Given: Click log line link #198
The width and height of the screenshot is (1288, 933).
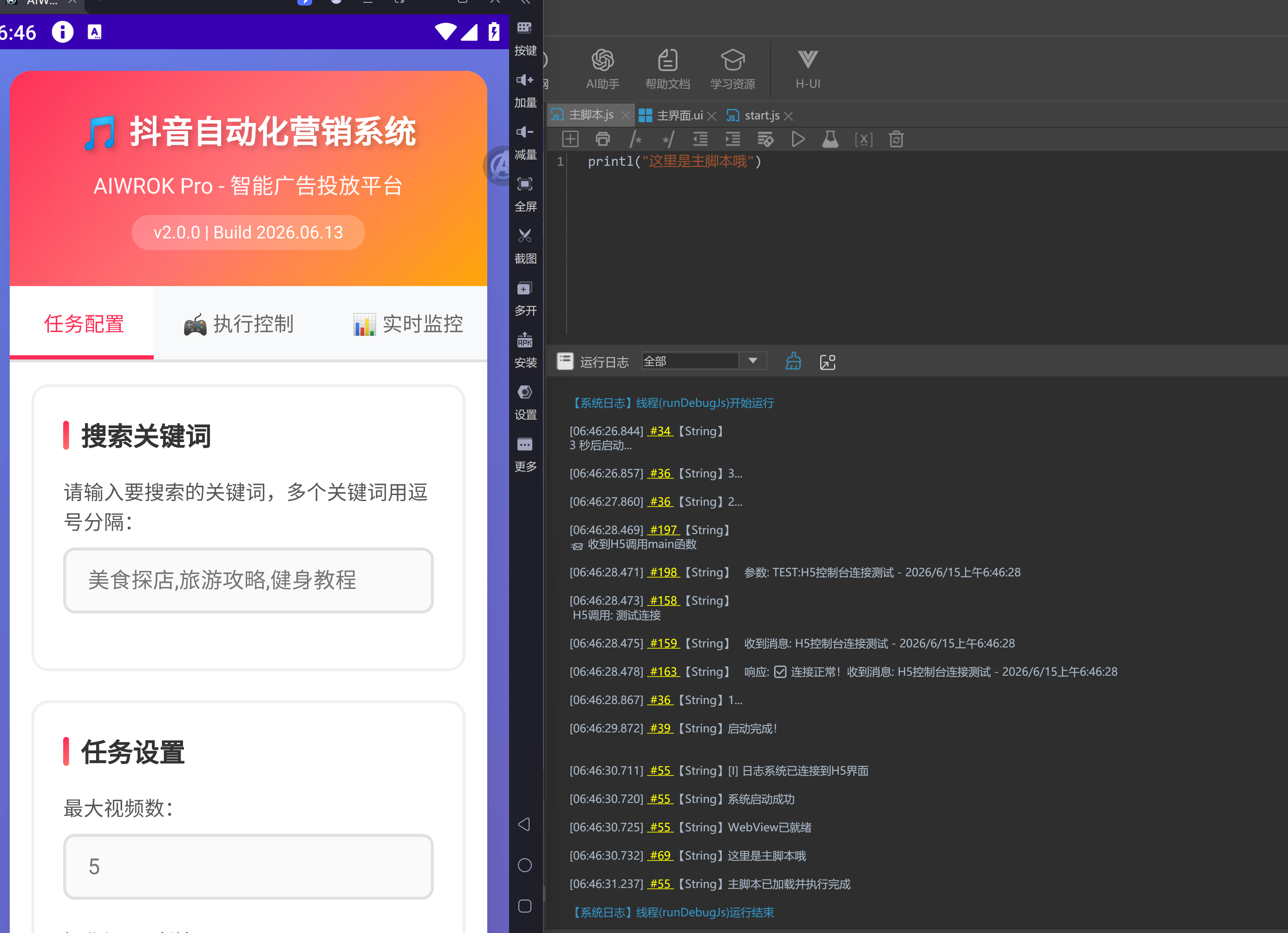Looking at the screenshot, I should click(663, 572).
